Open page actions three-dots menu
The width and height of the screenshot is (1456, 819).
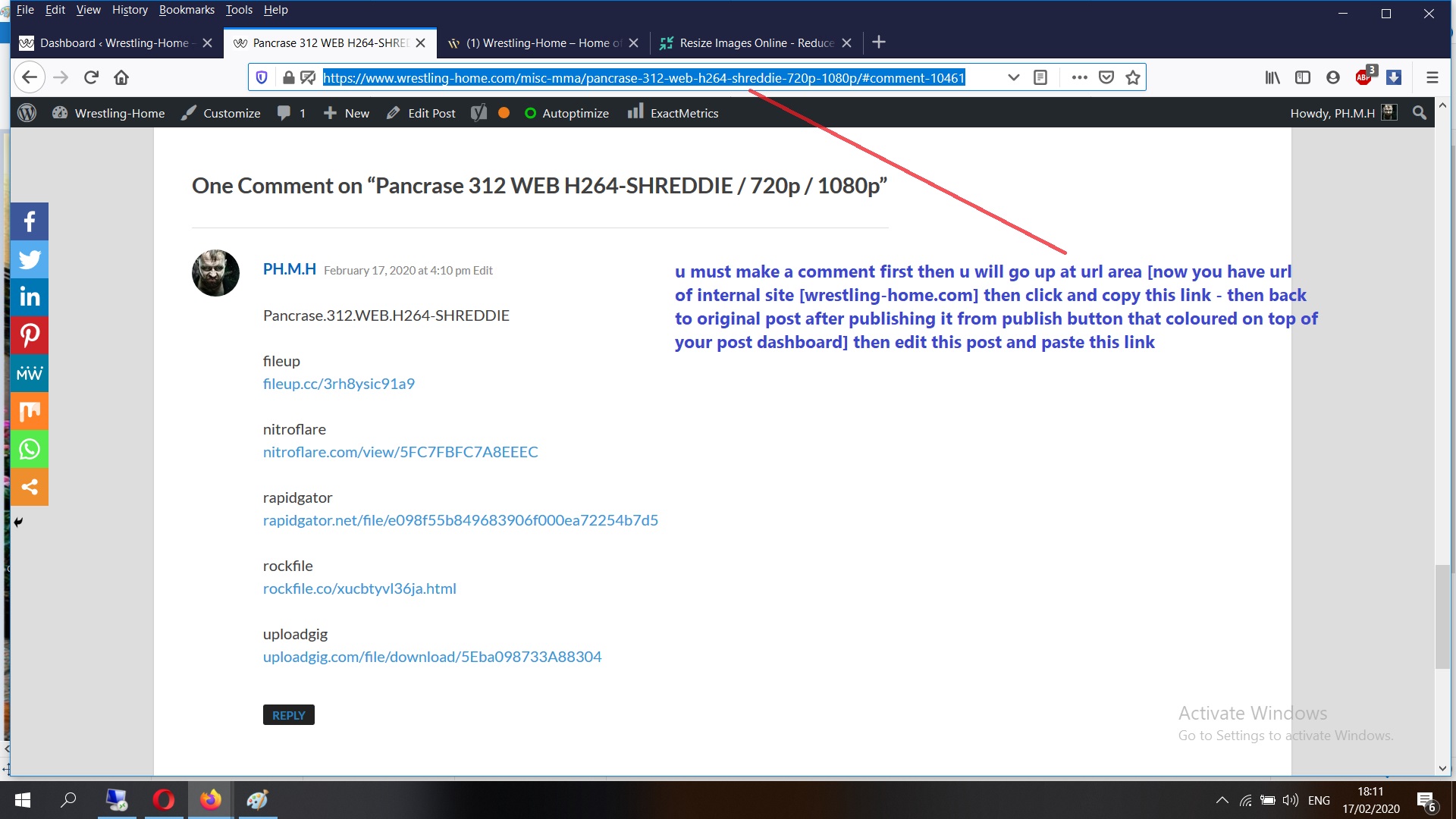coord(1080,77)
